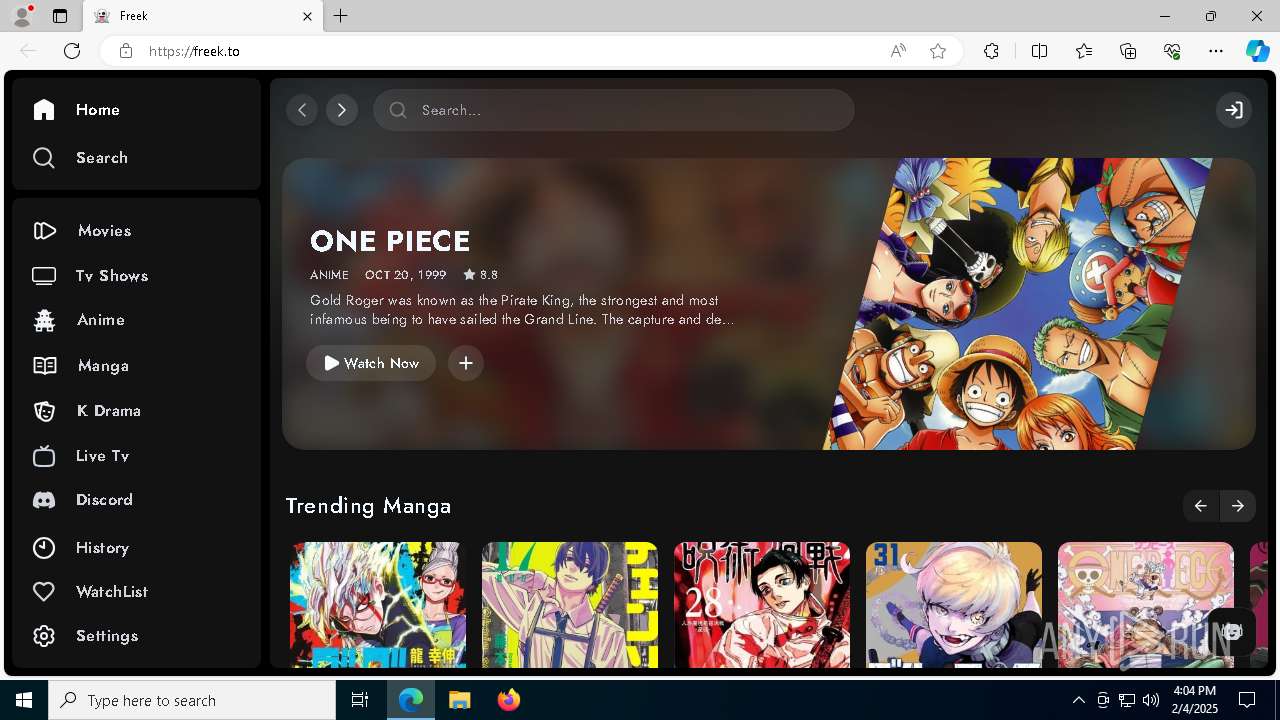Open Settings and more menu
Screen dimensions: 1280x720
point(1216,51)
